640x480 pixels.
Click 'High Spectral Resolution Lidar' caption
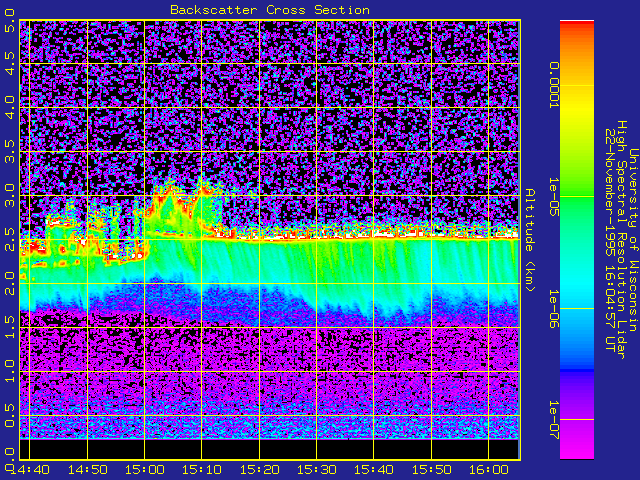coord(621,240)
